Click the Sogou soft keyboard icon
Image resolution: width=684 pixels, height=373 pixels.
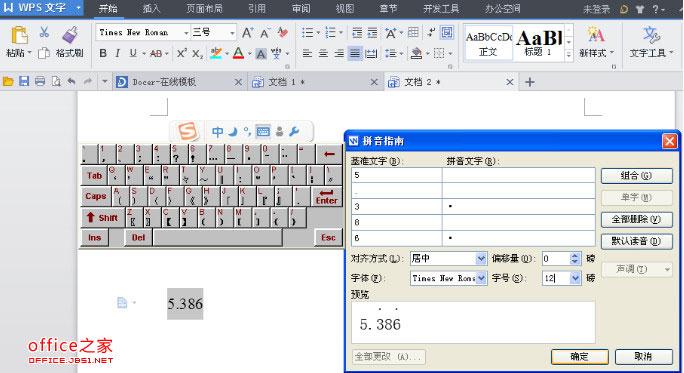263,131
